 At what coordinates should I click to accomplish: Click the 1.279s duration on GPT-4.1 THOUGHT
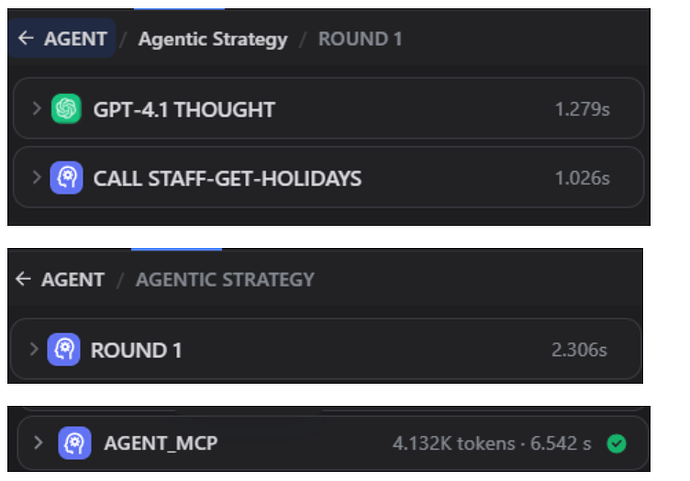(x=582, y=109)
